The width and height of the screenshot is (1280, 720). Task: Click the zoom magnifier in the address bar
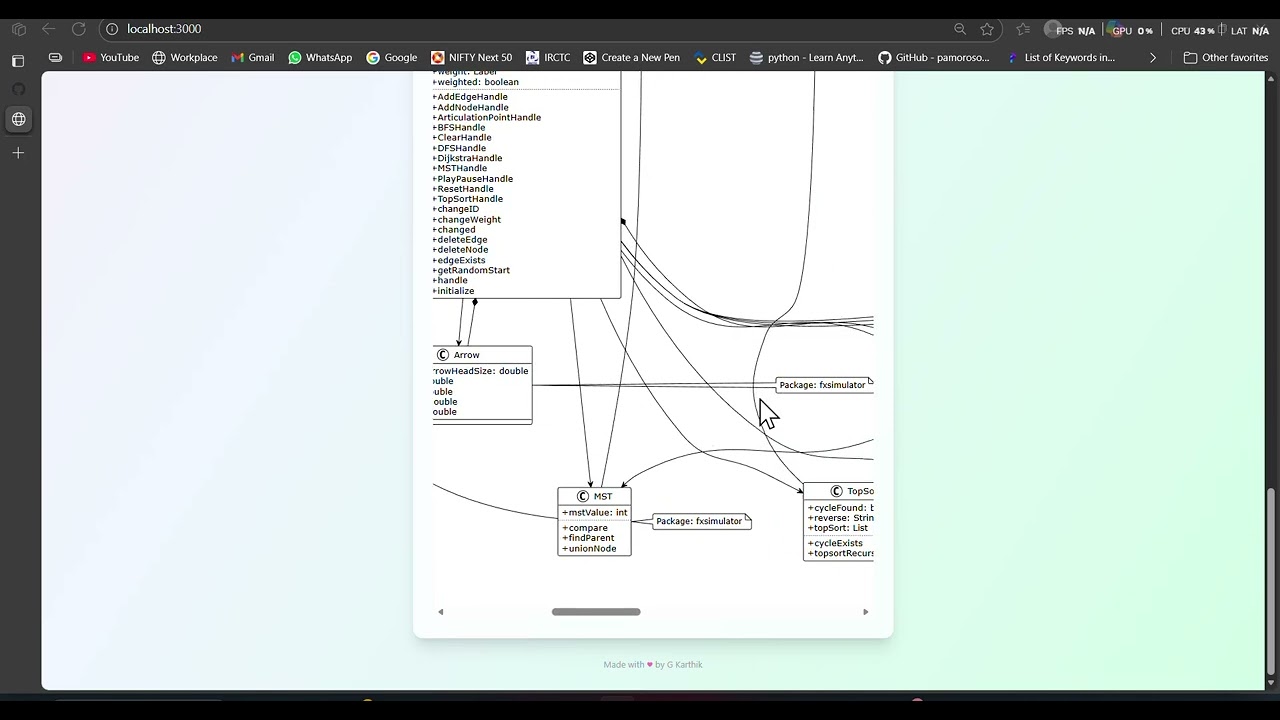click(x=960, y=29)
